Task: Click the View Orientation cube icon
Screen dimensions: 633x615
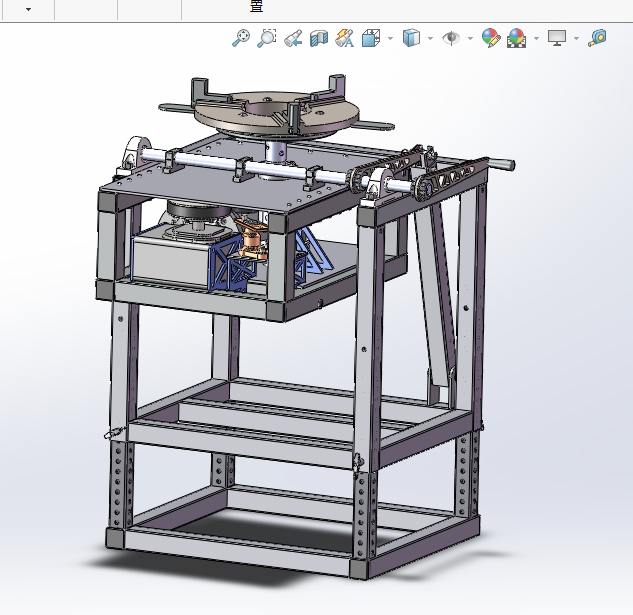Action: click(370, 39)
